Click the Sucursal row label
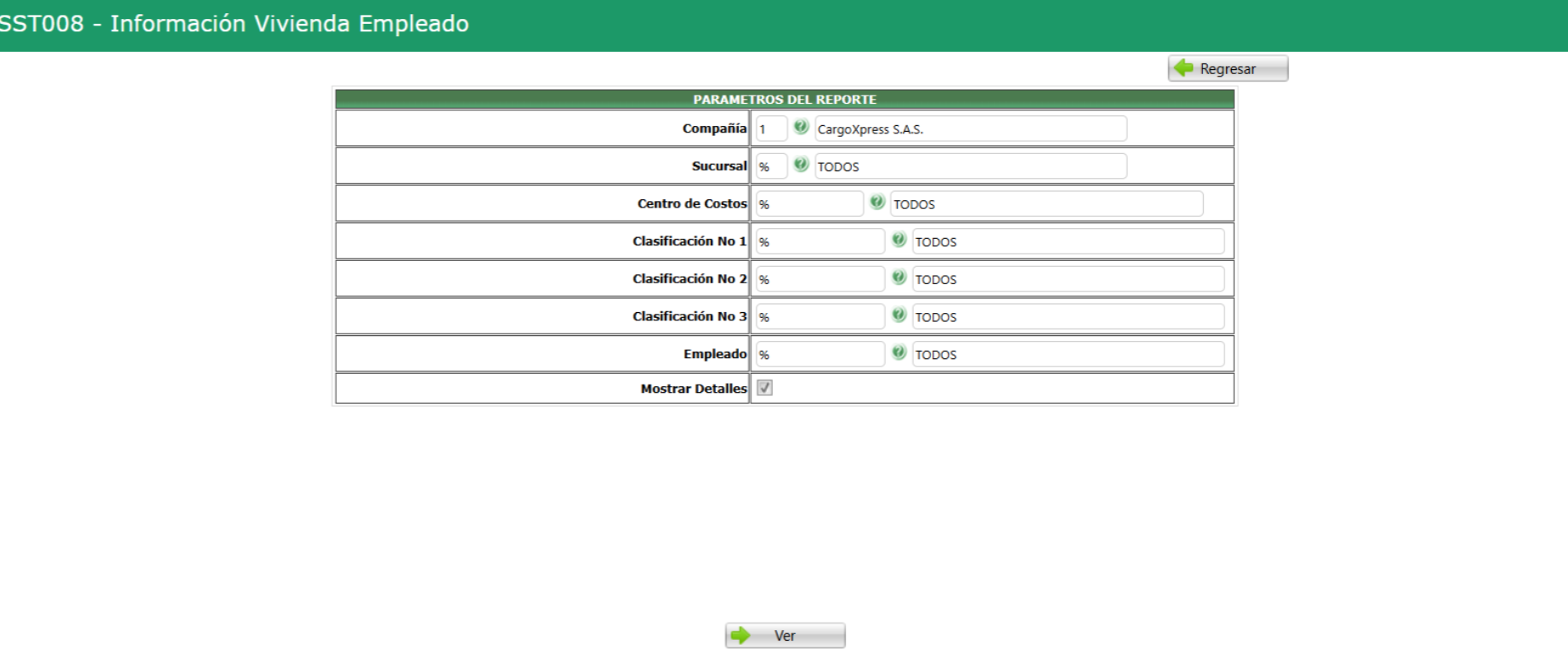The height and width of the screenshot is (658, 1568). 719,166
